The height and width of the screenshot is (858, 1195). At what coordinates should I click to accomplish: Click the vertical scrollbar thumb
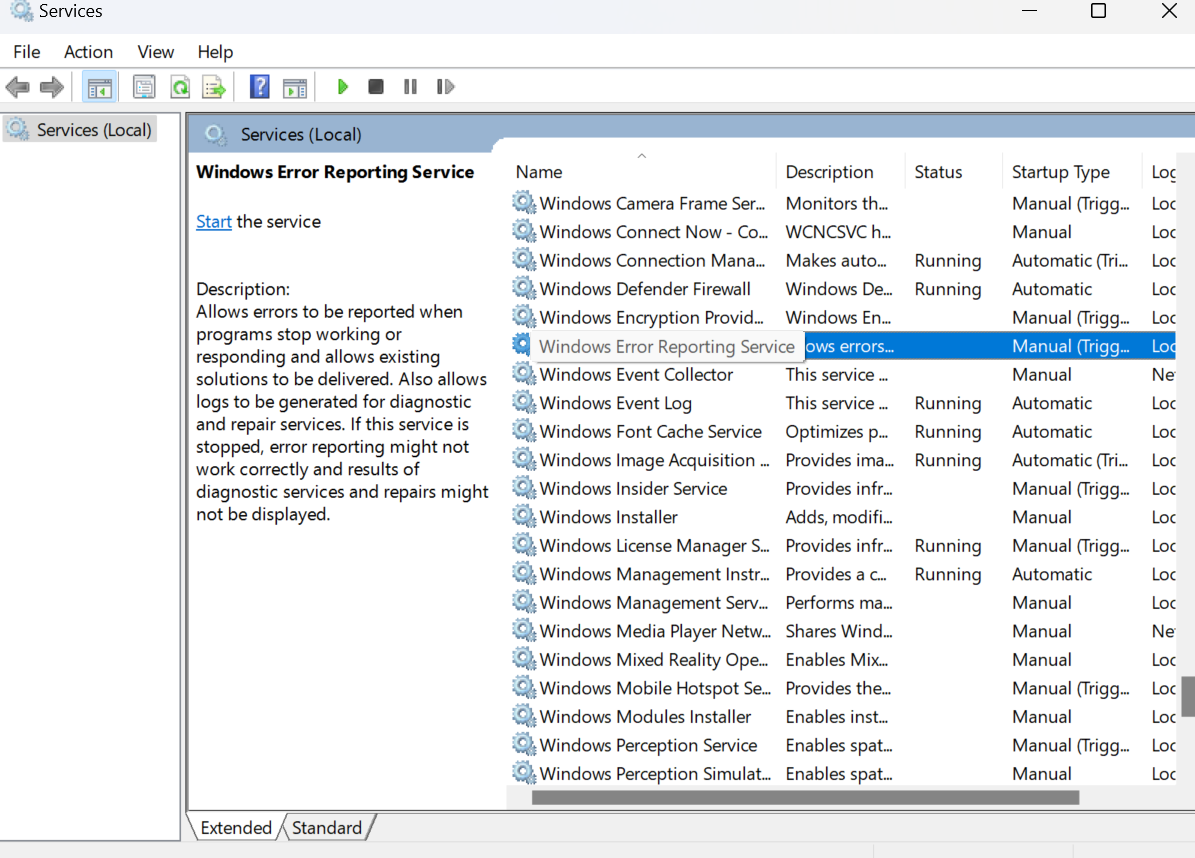point(1188,696)
